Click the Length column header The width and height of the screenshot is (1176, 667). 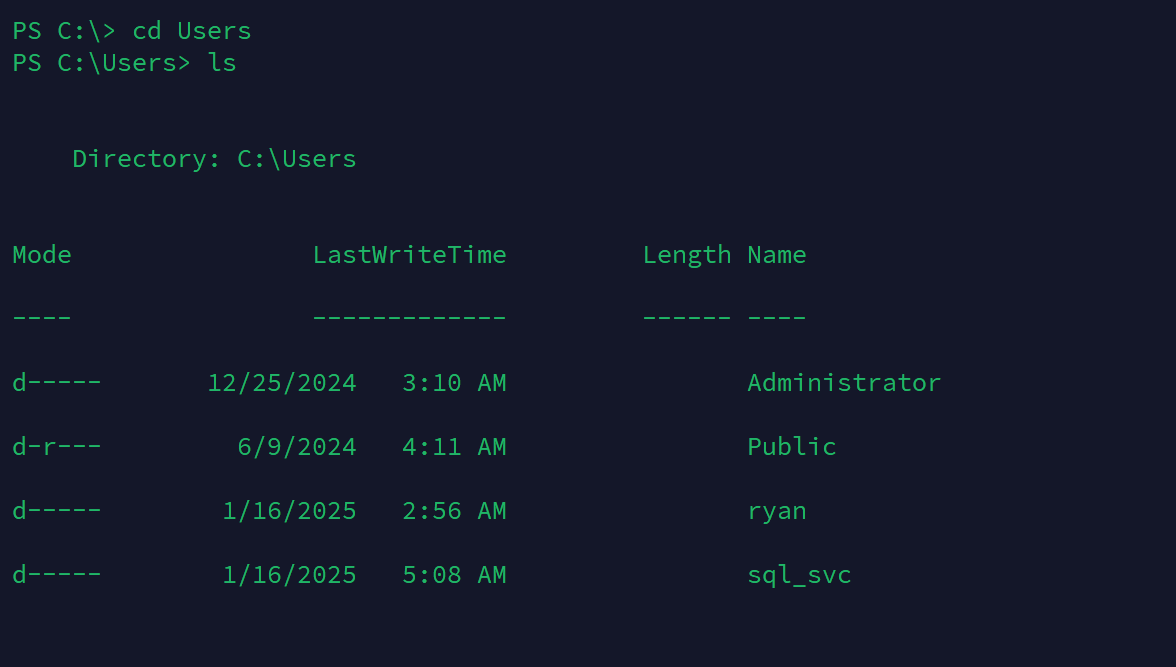pyautogui.click(x=687, y=255)
